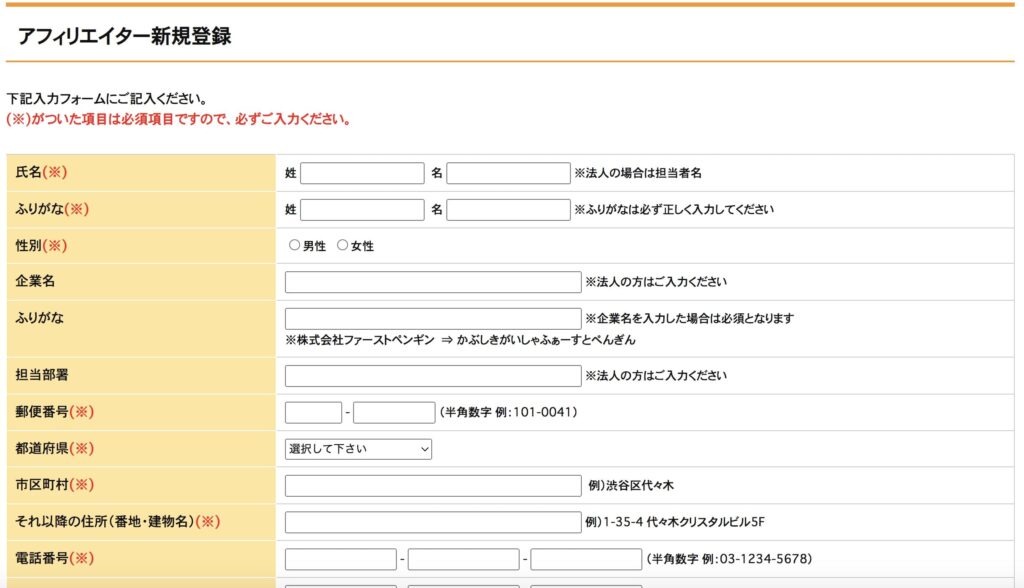Select the 女性 radio button
This screenshot has height=588, width=1024.
343,245
